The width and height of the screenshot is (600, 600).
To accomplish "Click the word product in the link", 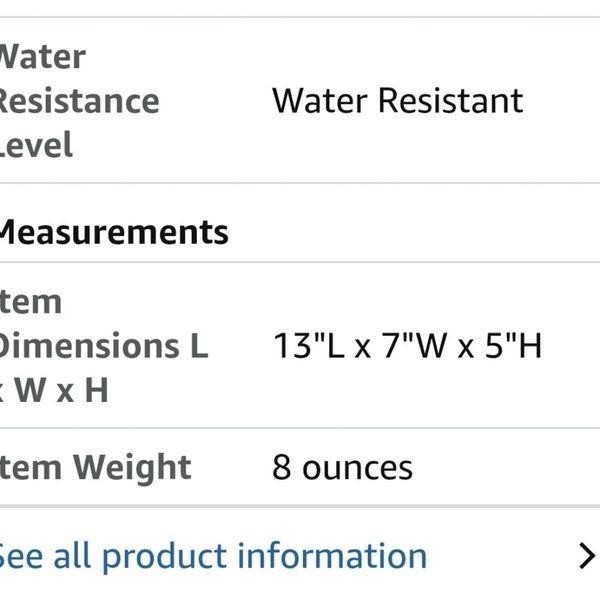I will click(x=165, y=558).
